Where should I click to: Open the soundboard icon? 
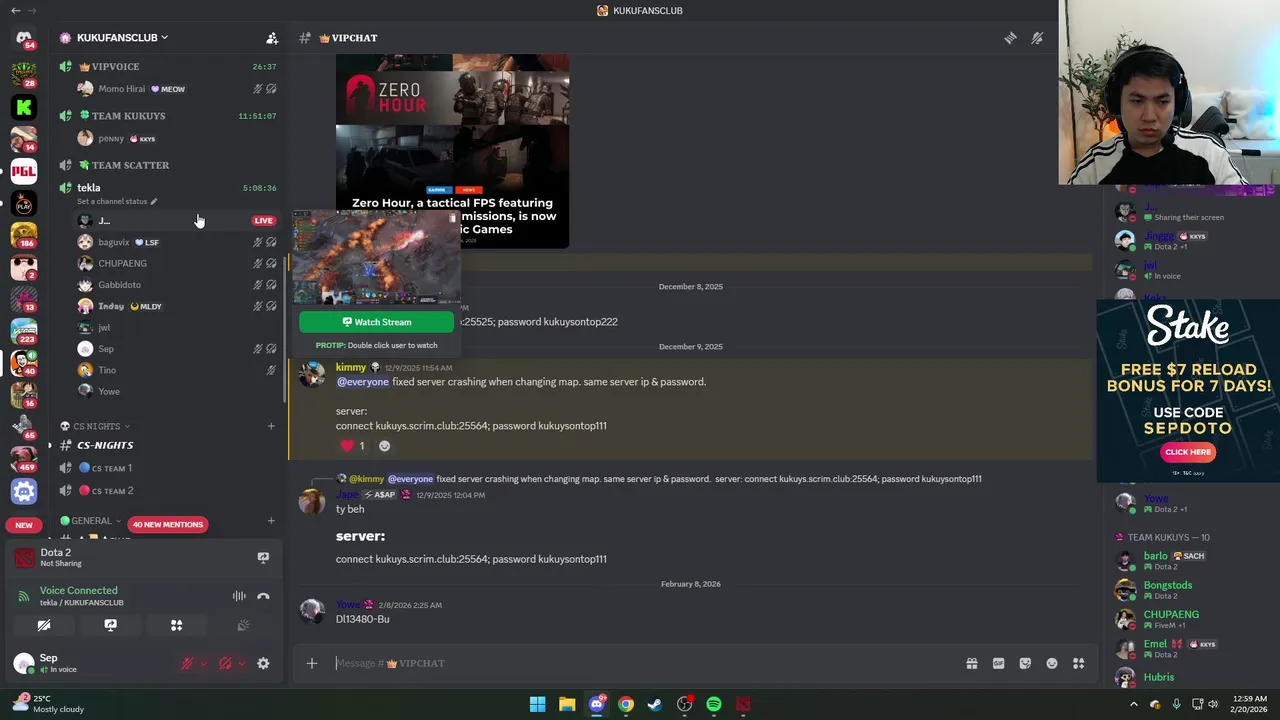pos(243,625)
